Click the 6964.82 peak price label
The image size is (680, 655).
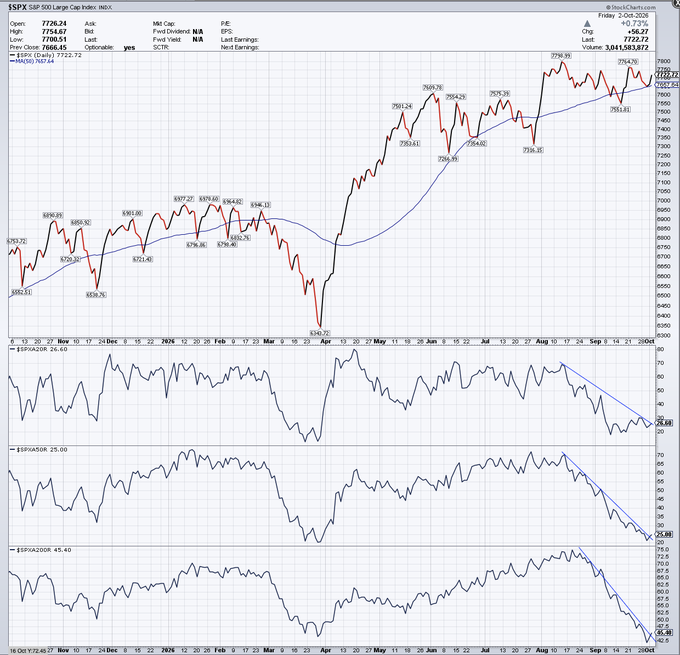pos(232,202)
